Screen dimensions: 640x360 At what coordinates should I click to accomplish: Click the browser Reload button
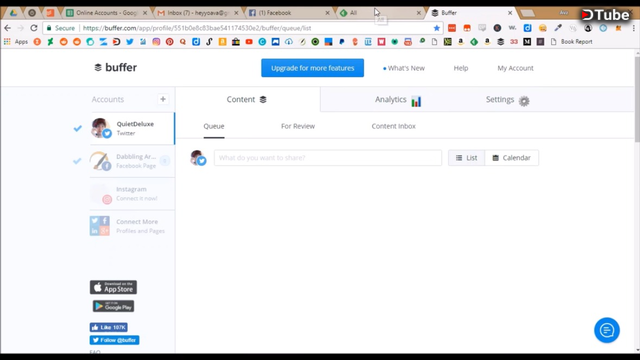[x=34, y=28]
